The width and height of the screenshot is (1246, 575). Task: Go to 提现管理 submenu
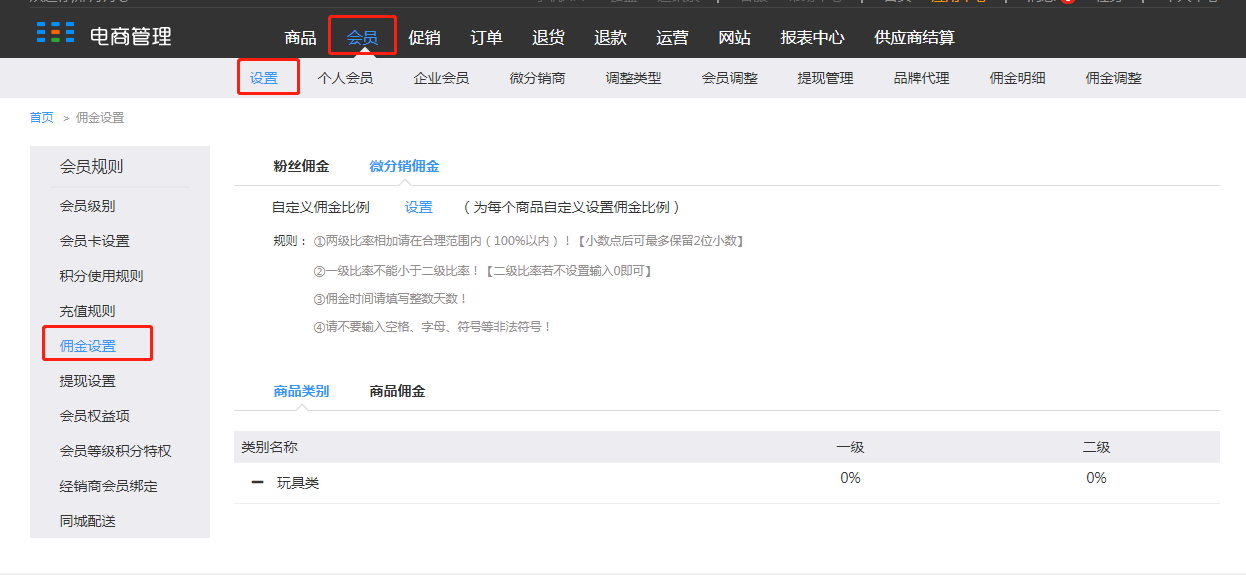tap(825, 77)
